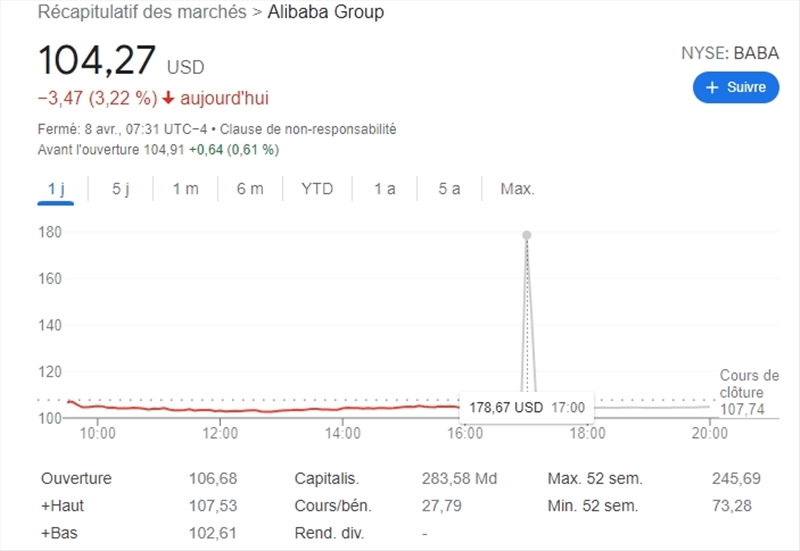Click the Suivre follow button
Screen dimensions: 800x551
(736, 87)
